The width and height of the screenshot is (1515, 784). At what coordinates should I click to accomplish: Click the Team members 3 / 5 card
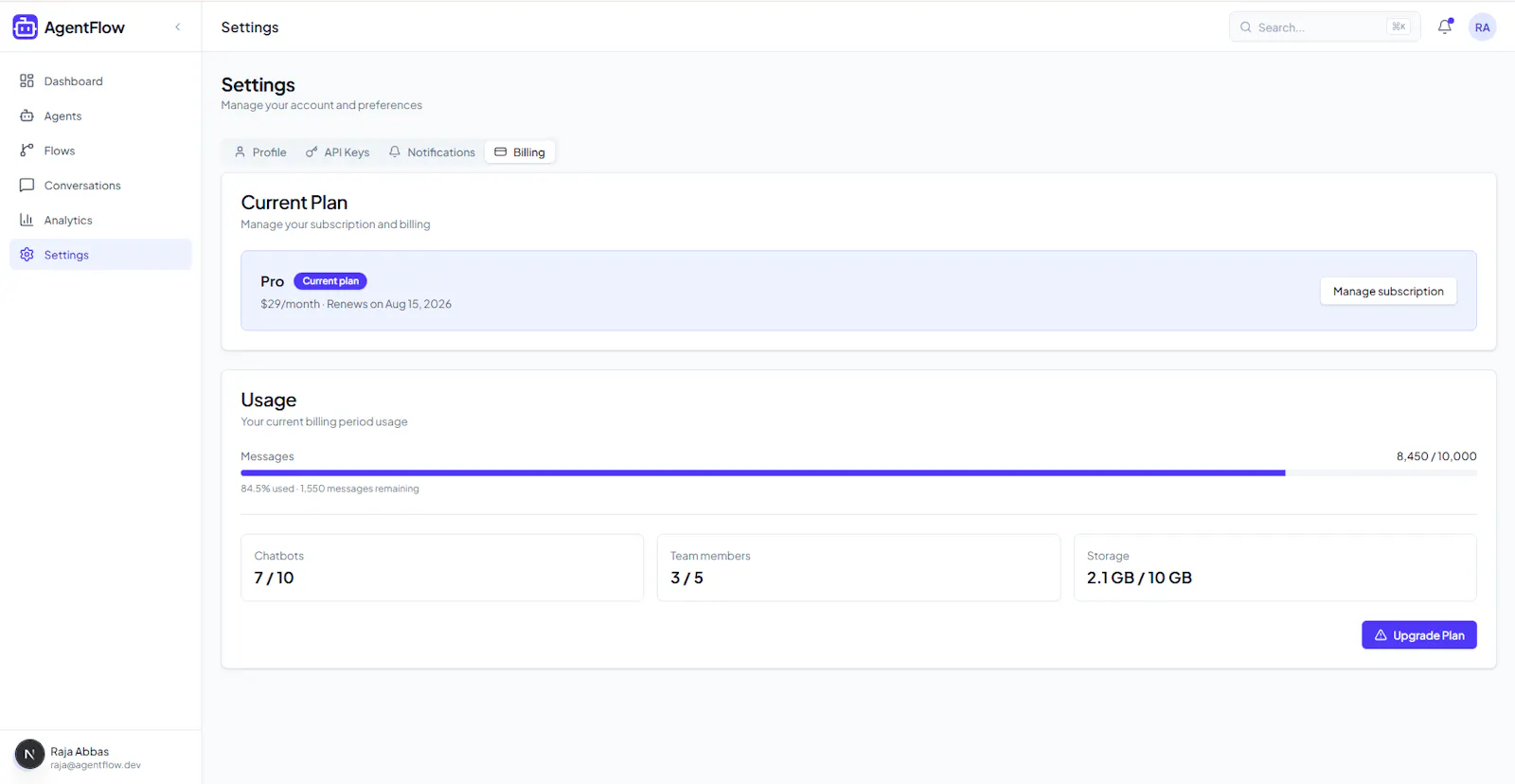pyautogui.click(x=859, y=567)
